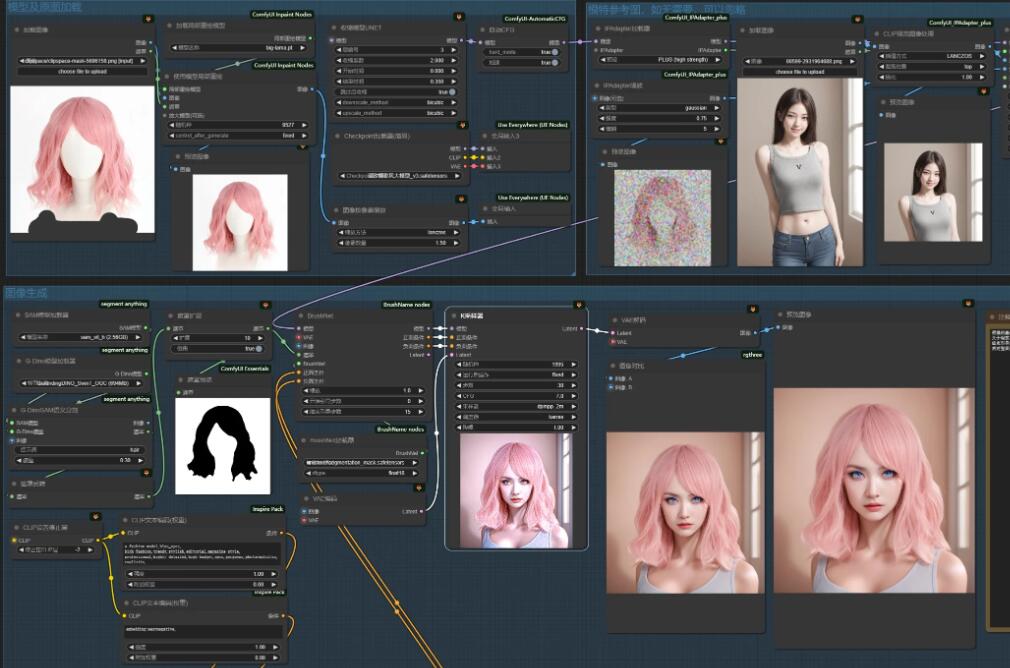Click the 1.50 scale factor field
The height and width of the screenshot is (668, 1010).
[397, 243]
